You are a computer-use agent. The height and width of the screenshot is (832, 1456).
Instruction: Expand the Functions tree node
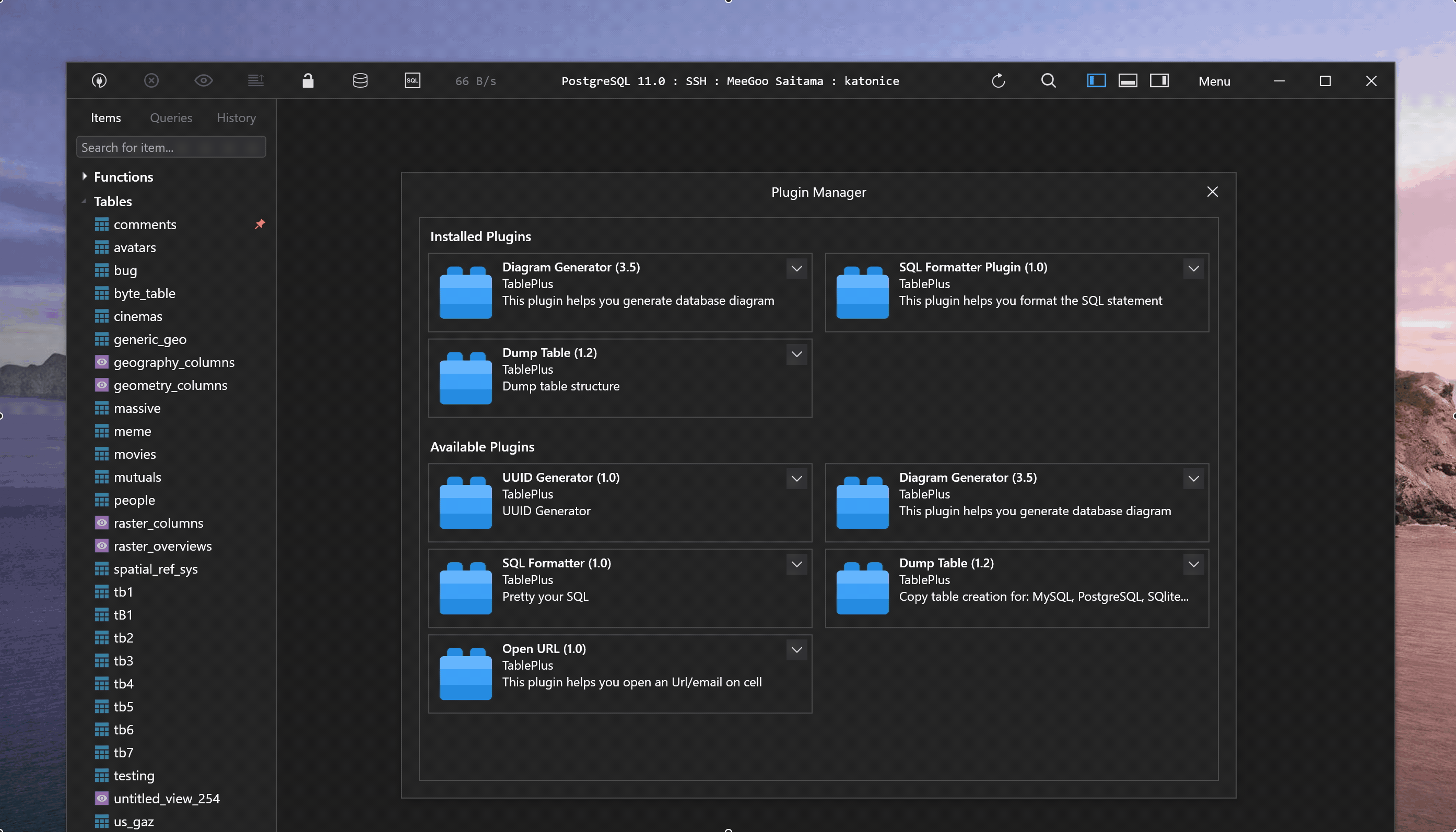(85, 176)
